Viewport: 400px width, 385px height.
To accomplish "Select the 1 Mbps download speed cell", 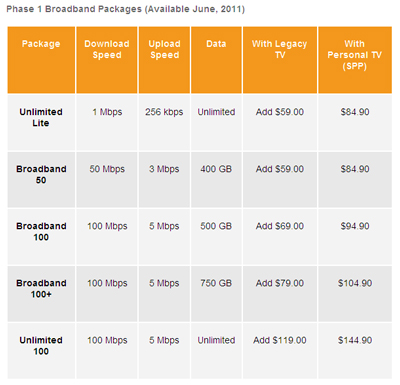I will [x=107, y=112].
